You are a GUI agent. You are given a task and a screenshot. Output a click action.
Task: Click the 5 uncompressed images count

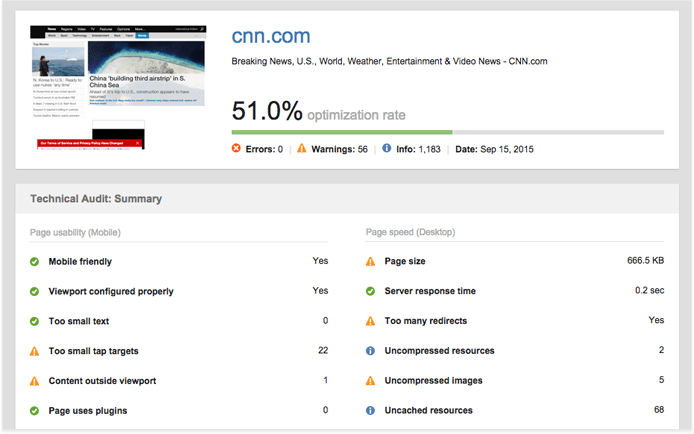pyautogui.click(x=661, y=380)
